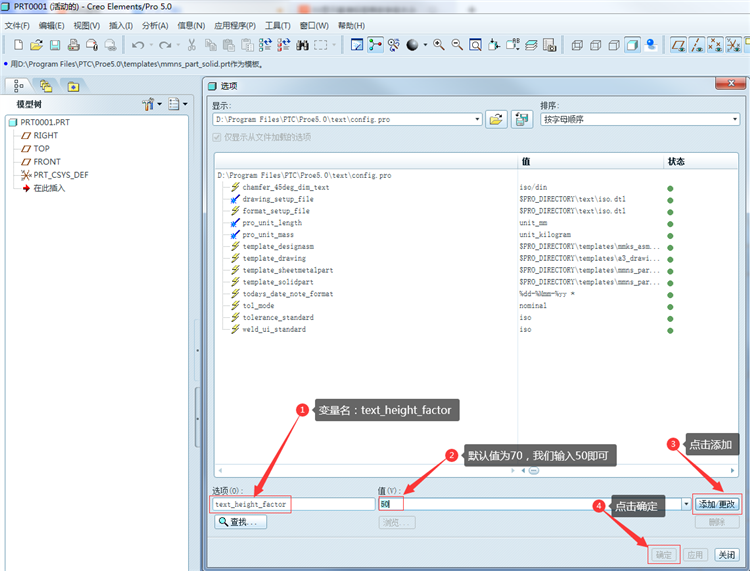The width and height of the screenshot is (750, 571).
Task: Open the sort order dropdown
Action: [735, 119]
